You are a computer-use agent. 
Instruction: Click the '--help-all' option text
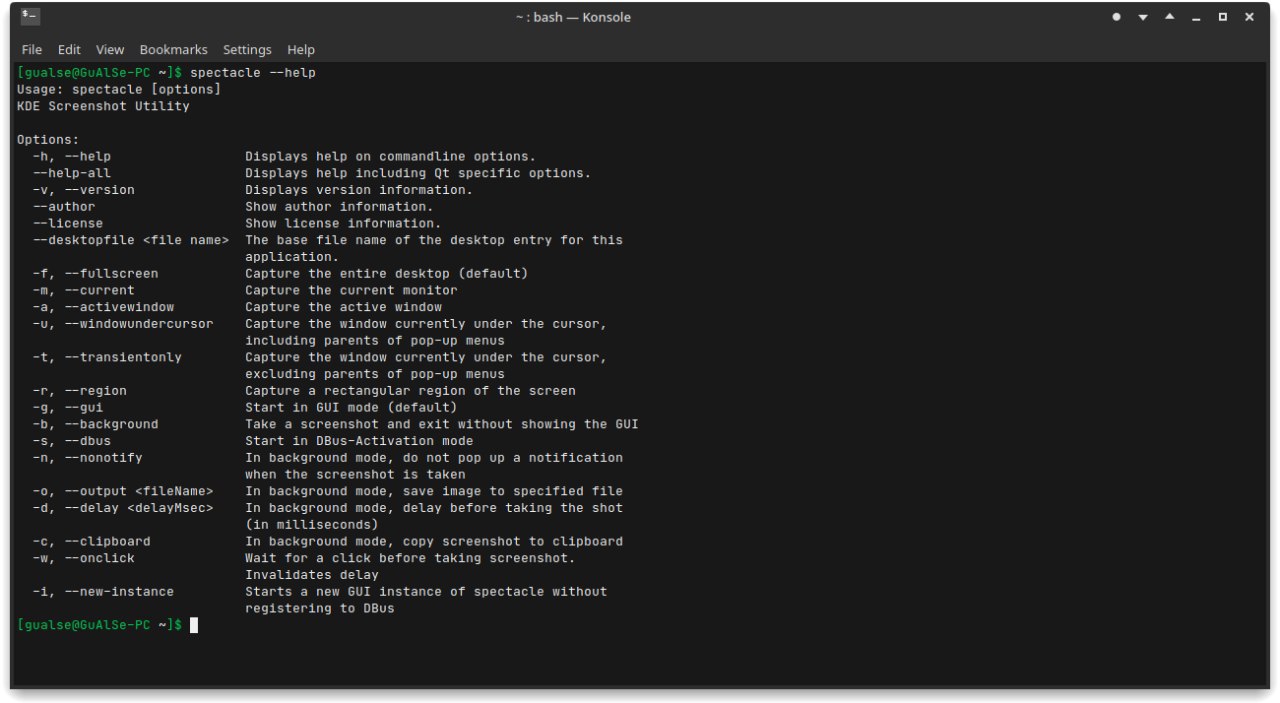(x=72, y=173)
